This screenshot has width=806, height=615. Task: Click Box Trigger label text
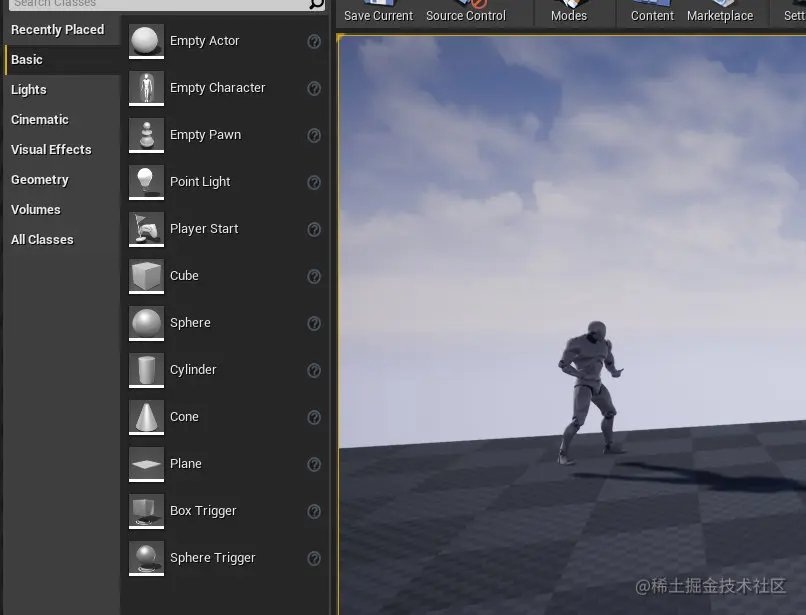pos(203,511)
